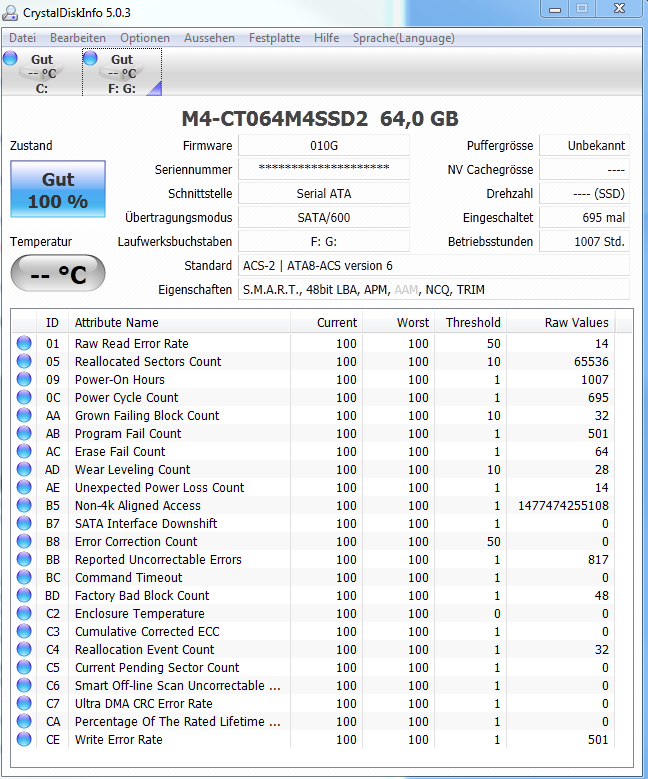This screenshot has width=648, height=779.
Task: Click raw value 817
Action: coord(598,559)
